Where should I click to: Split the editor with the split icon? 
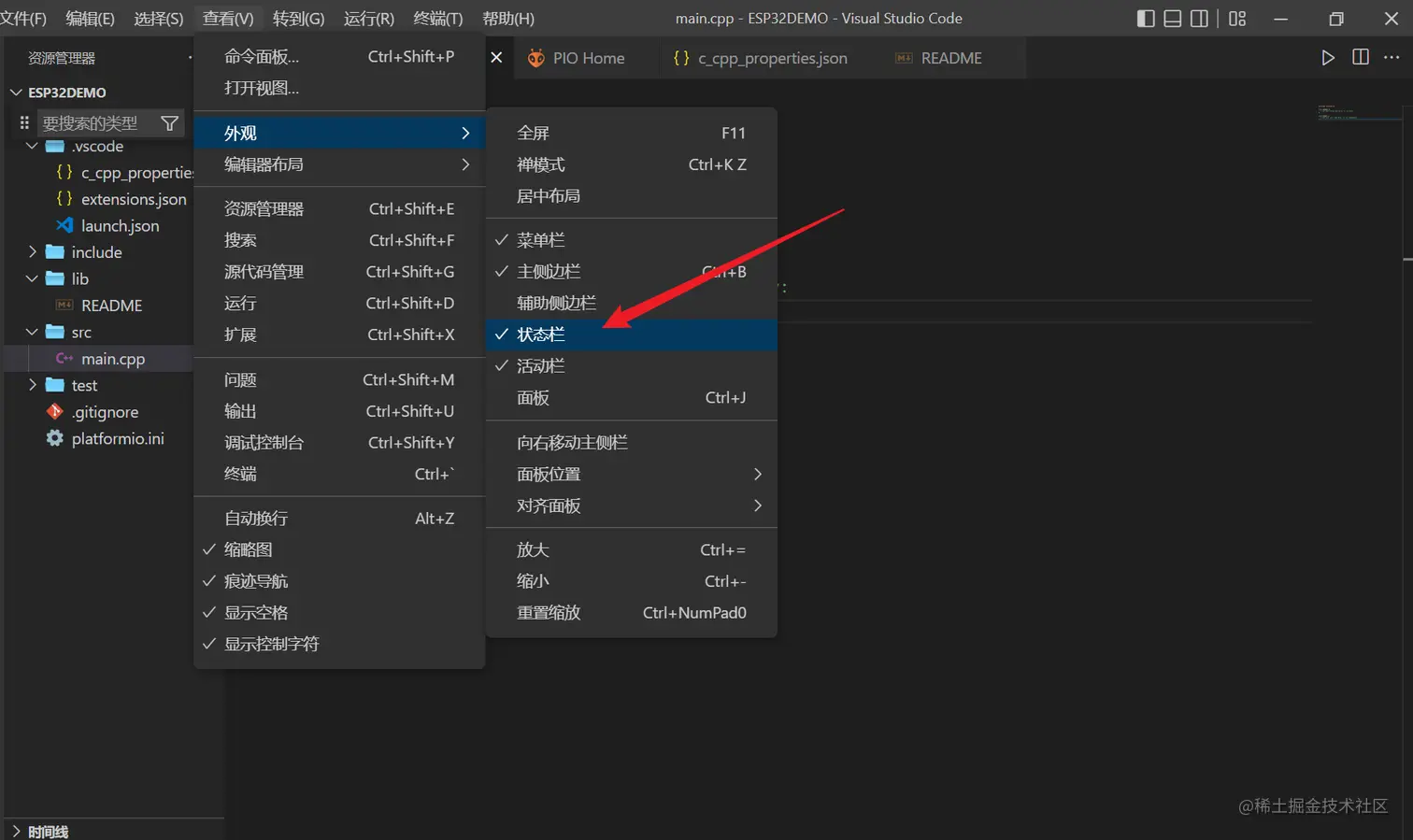pyautogui.click(x=1361, y=58)
